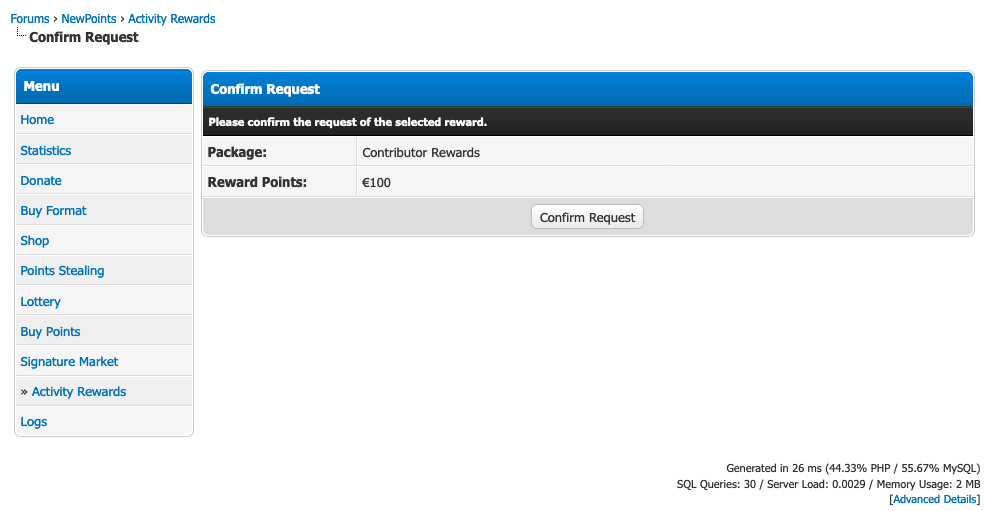Screen dimensions: 989x511
Task: Open Logs from the sidebar menu
Action: [x=34, y=422]
